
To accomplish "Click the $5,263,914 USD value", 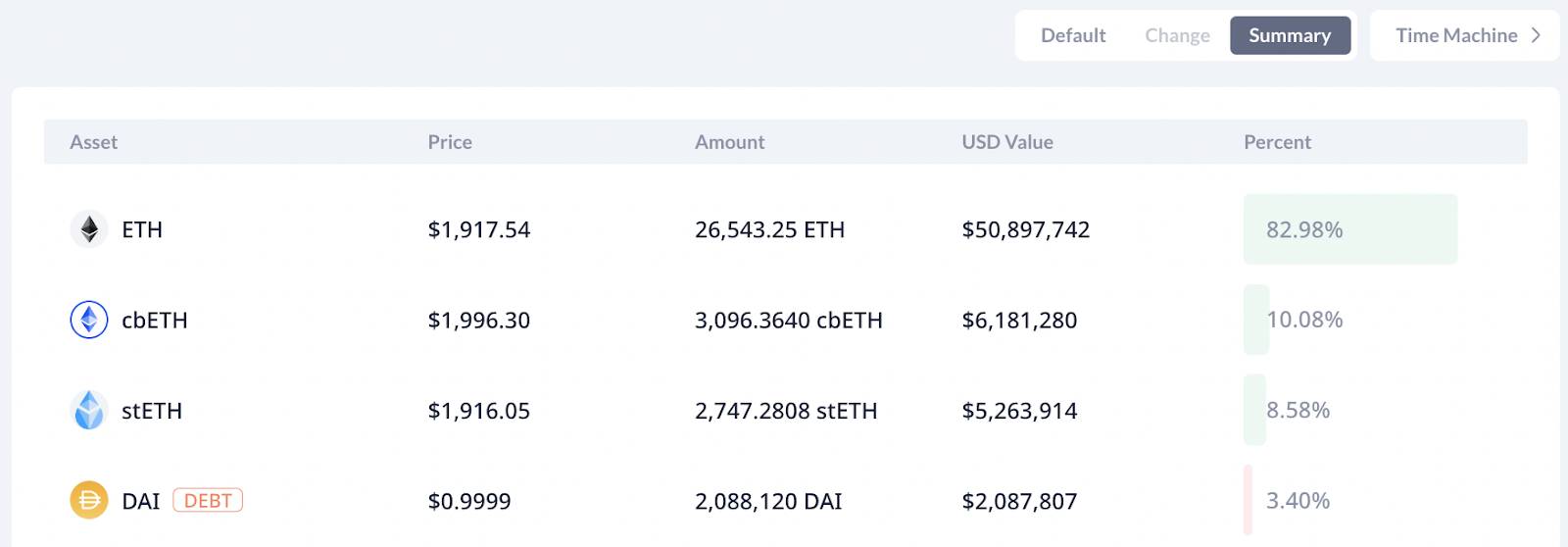I will pyautogui.click(x=1019, y=410).
